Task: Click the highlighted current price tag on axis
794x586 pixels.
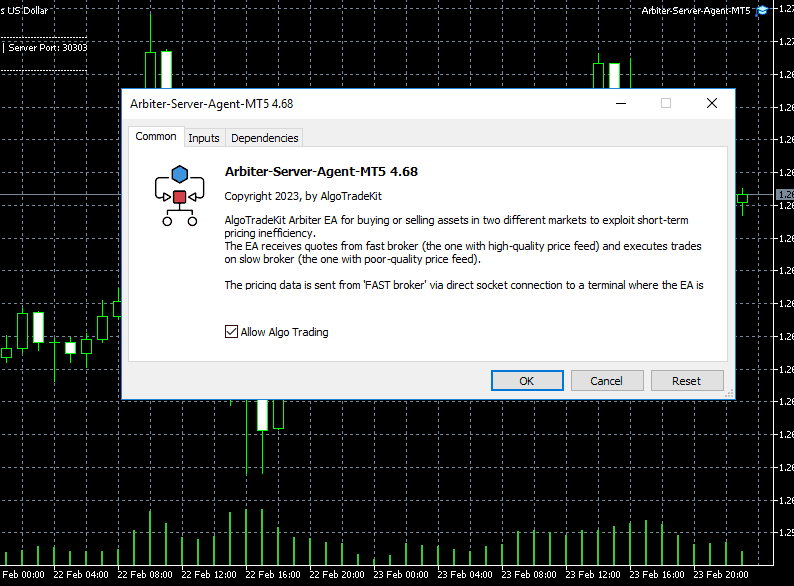Action: [784, 194]
